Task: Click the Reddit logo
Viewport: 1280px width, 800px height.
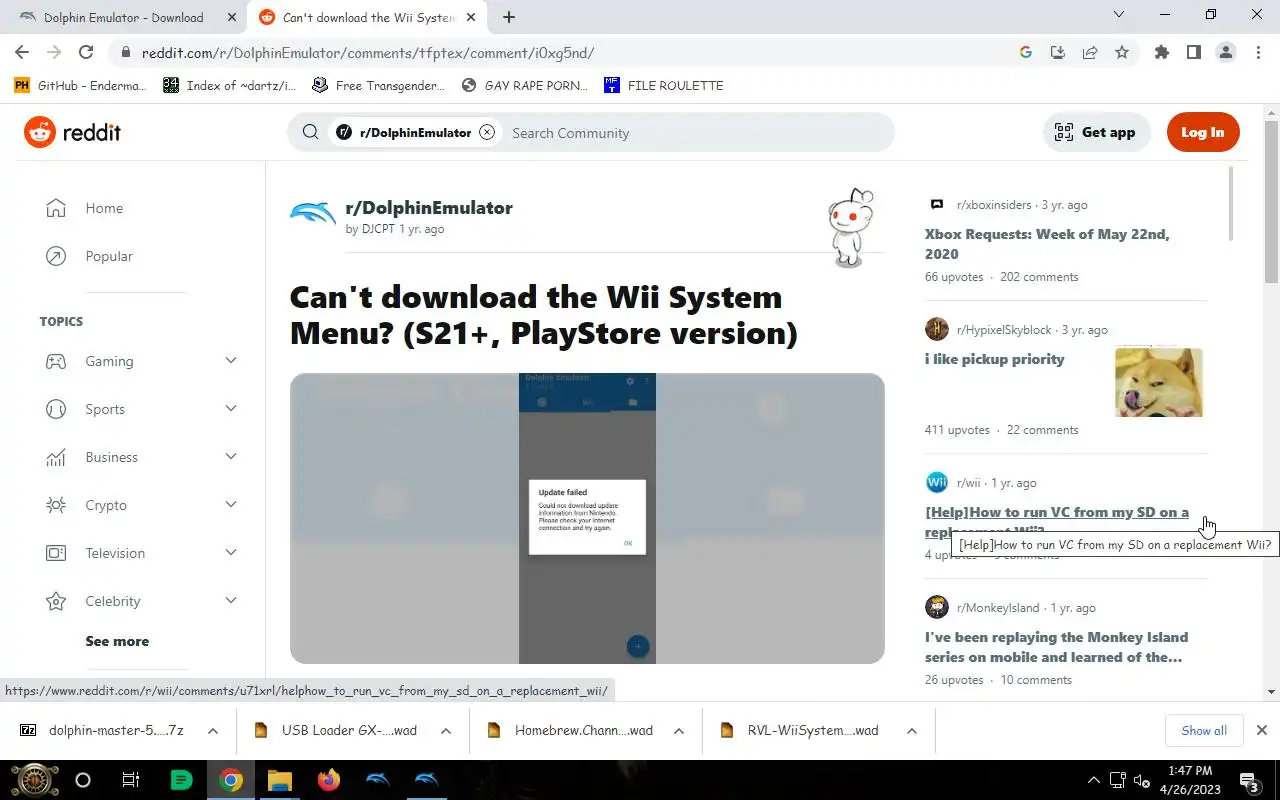Action: 73,132
